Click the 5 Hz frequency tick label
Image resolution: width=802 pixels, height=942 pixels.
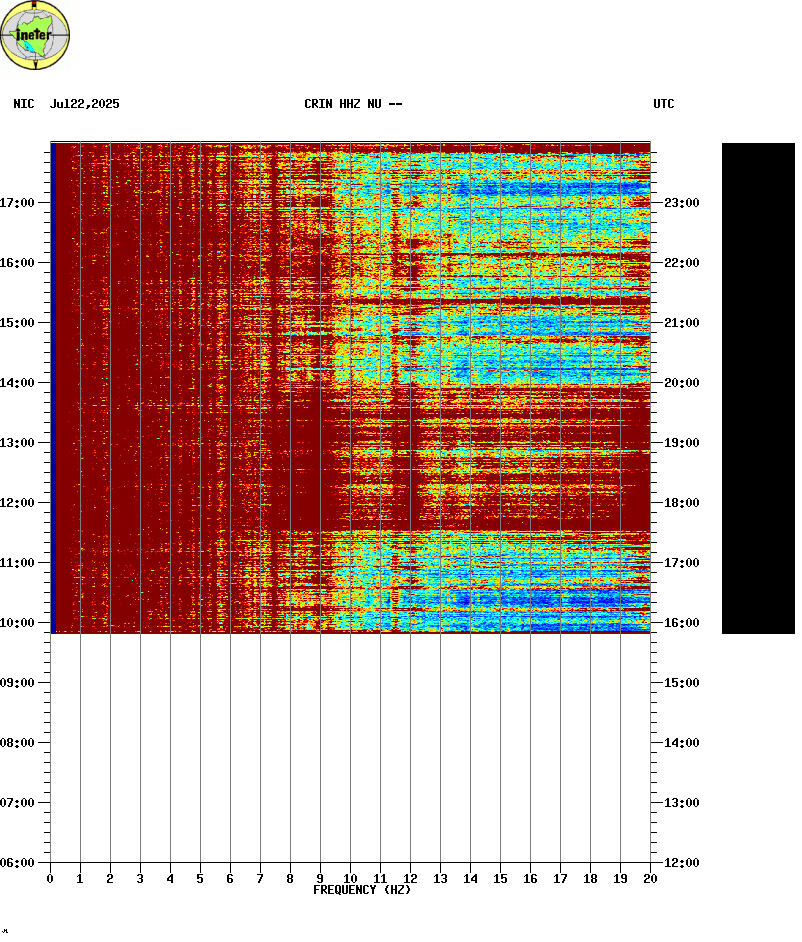click(200, 879)
